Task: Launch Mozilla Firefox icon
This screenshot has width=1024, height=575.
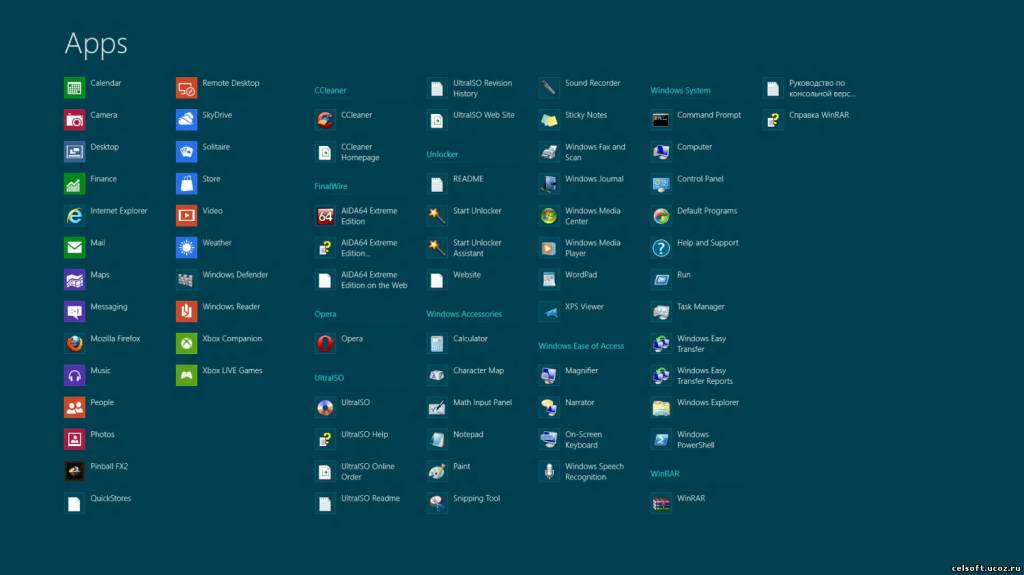Action: [x=74, y=343]
